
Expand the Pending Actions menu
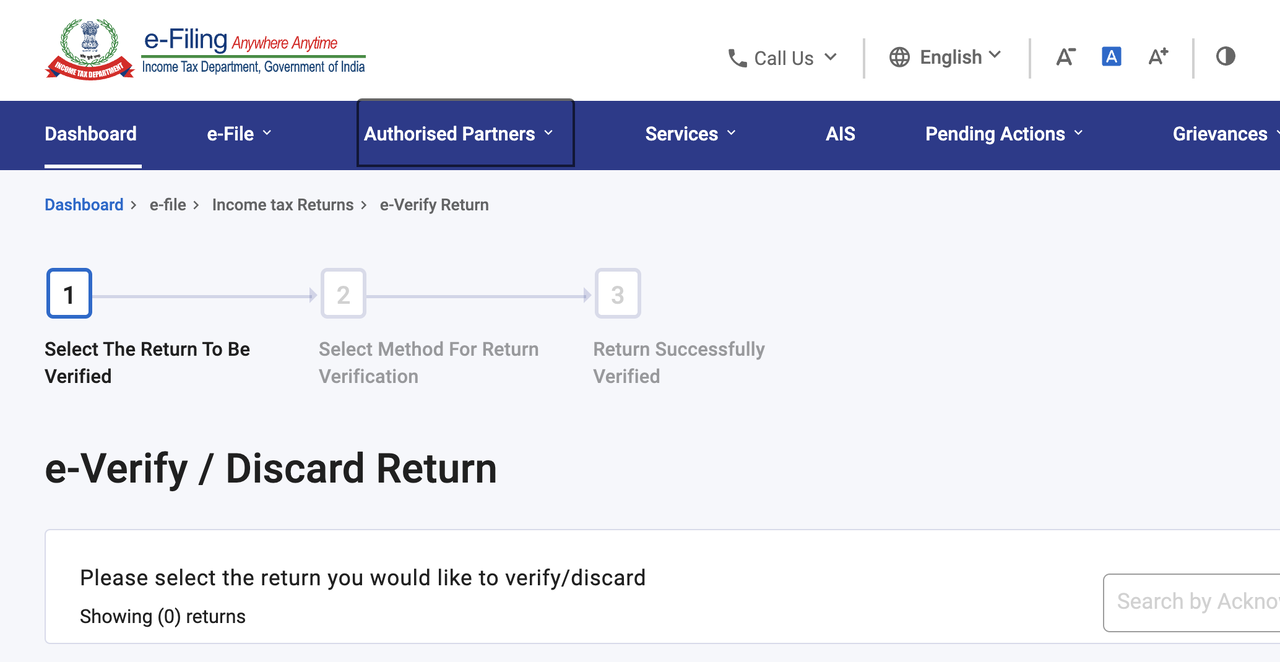pyautogui.click(x=1004, y=134)
